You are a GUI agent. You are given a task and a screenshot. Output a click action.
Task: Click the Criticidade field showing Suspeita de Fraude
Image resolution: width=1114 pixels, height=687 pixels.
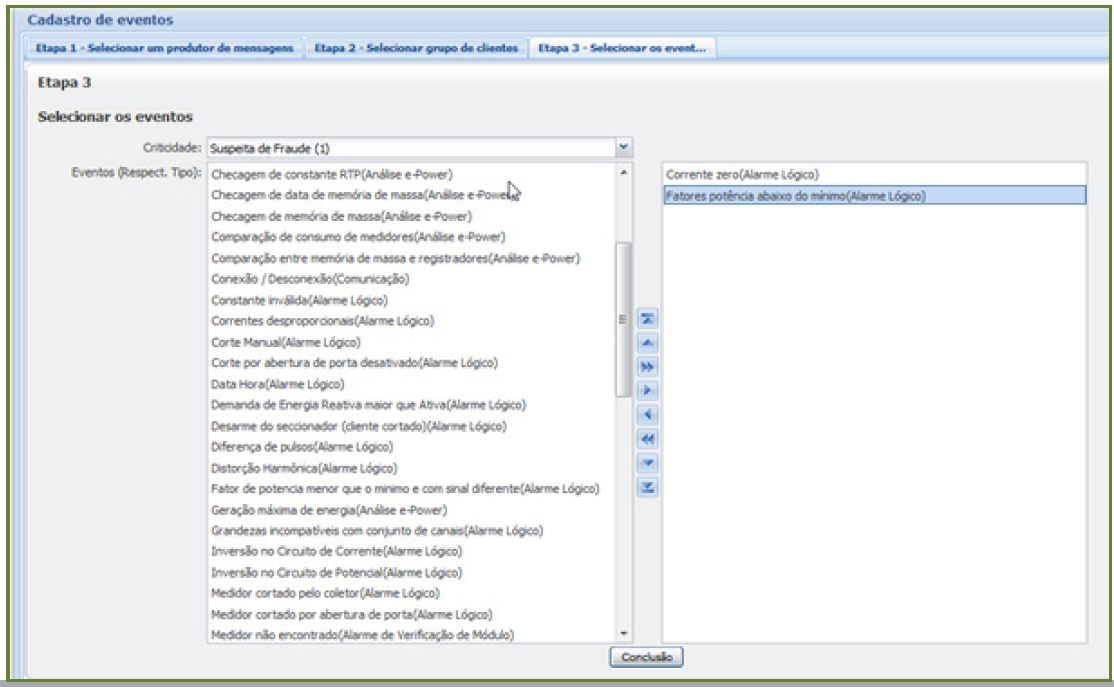pos(410,148)
